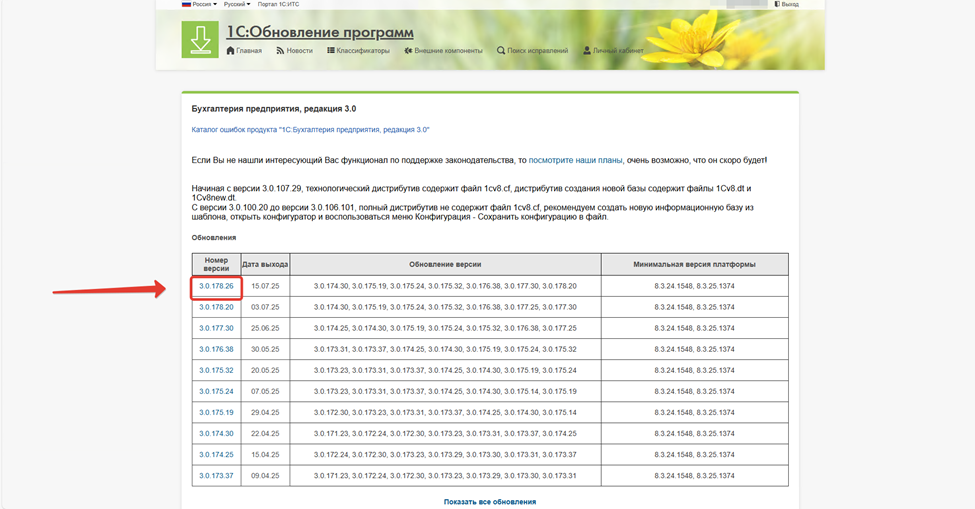Open Личный кабинет menu item

click(x=613, y=50)
